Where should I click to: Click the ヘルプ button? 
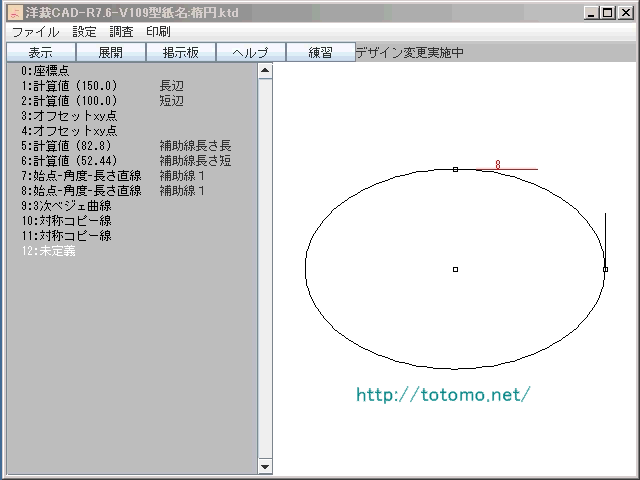(251, 52)
